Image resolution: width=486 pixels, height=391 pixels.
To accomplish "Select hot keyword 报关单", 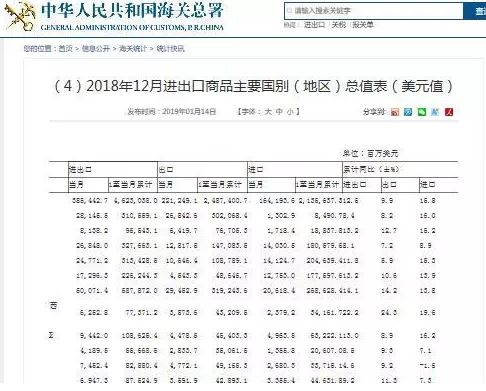I will tap(363, 25).
